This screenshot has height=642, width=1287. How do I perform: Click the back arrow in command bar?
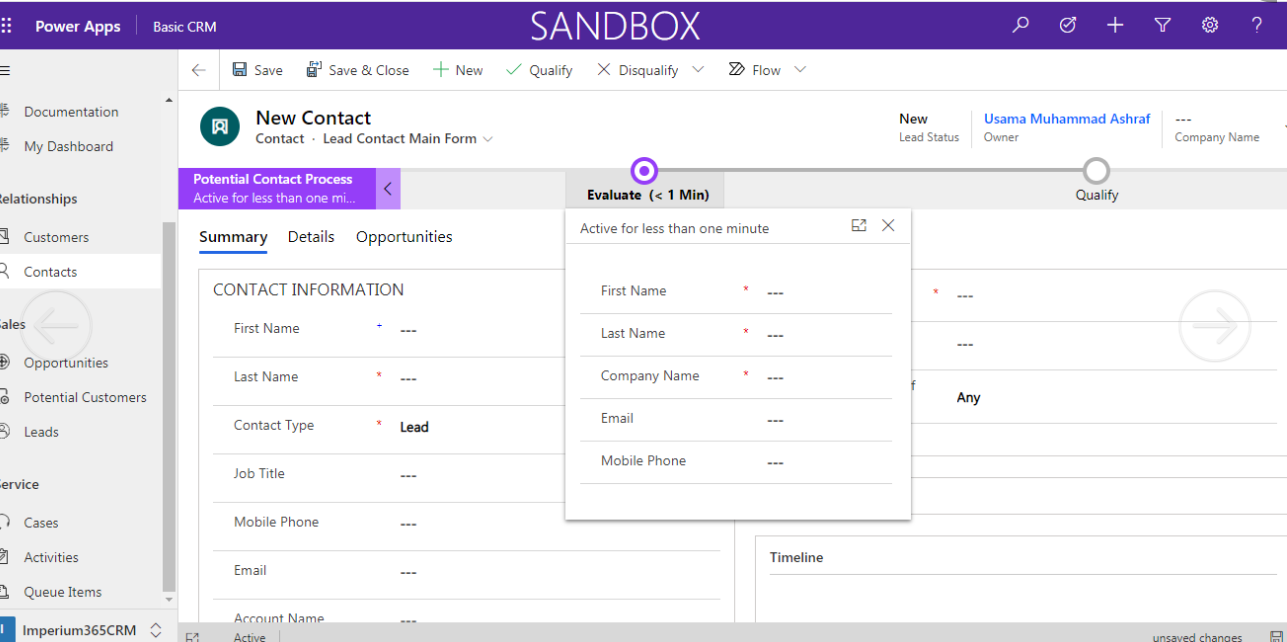[x=198, y=70]
